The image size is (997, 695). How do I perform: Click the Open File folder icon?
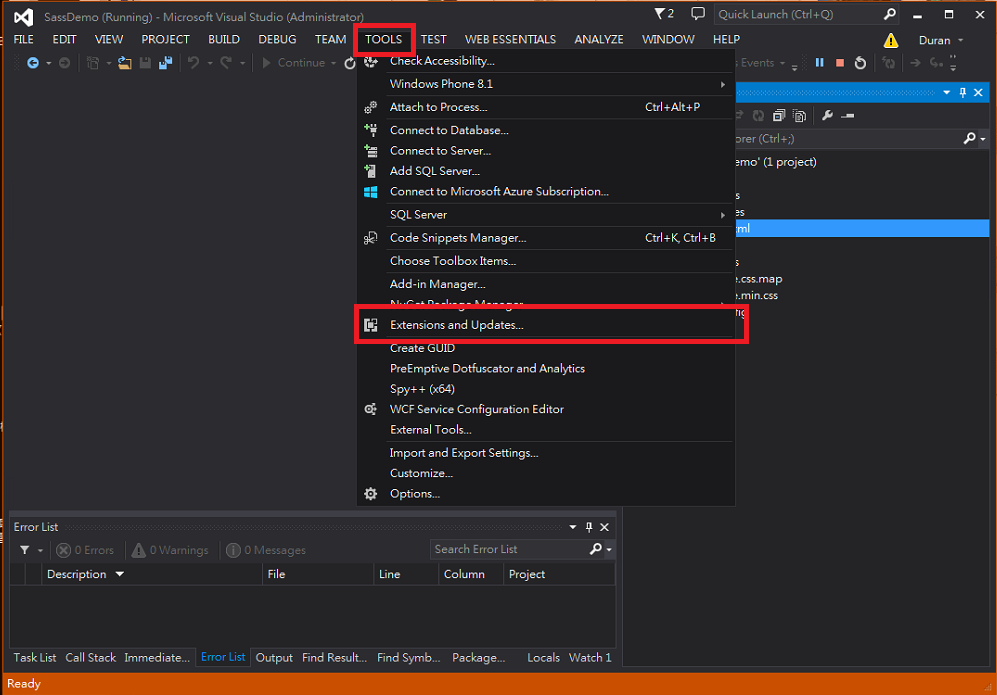[x=125, y=62]
